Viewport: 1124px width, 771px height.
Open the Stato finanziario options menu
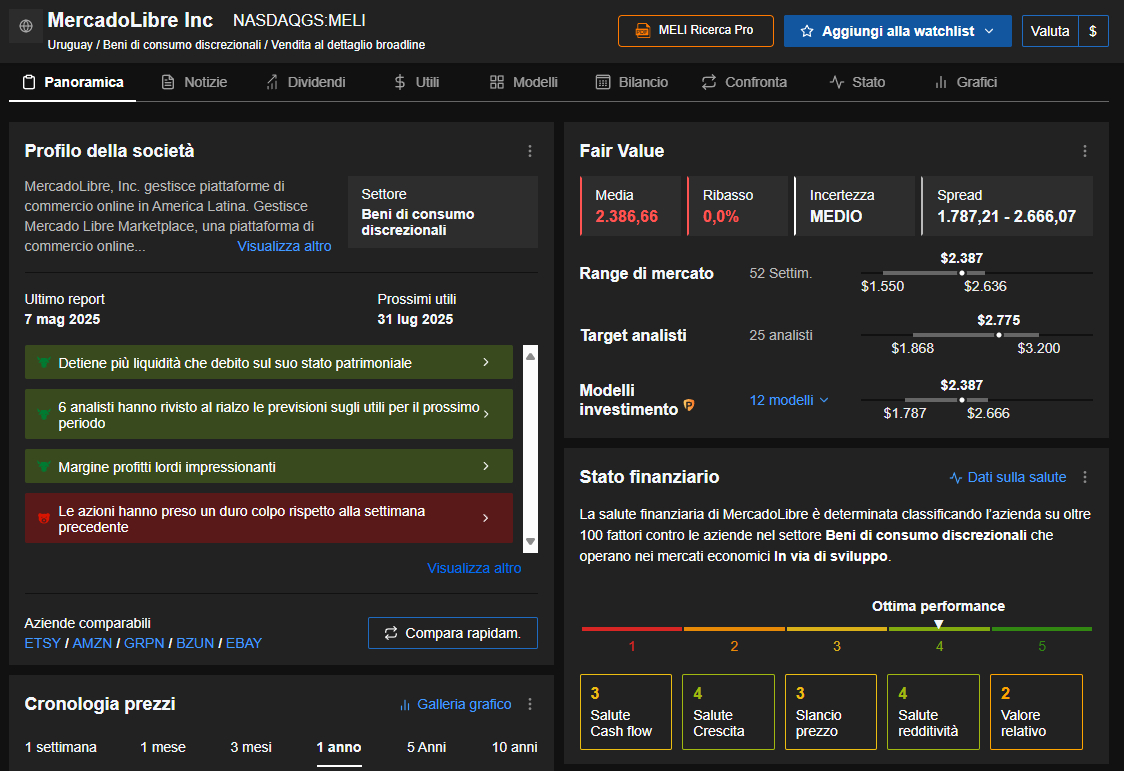click(x=1085, y=477)
